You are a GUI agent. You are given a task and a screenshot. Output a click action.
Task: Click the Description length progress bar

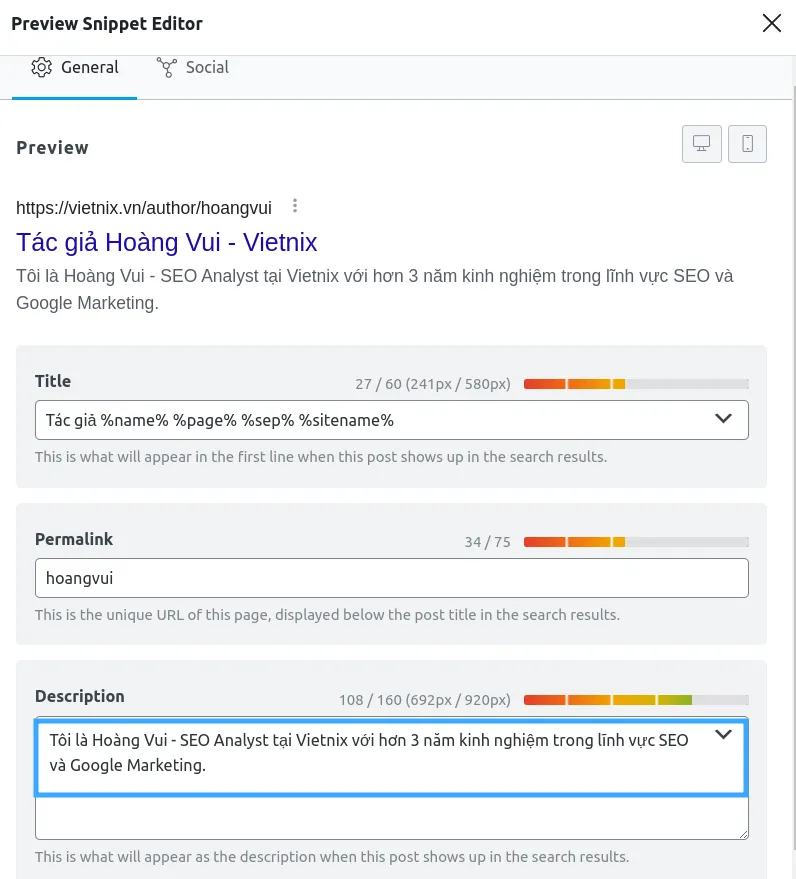636,700
